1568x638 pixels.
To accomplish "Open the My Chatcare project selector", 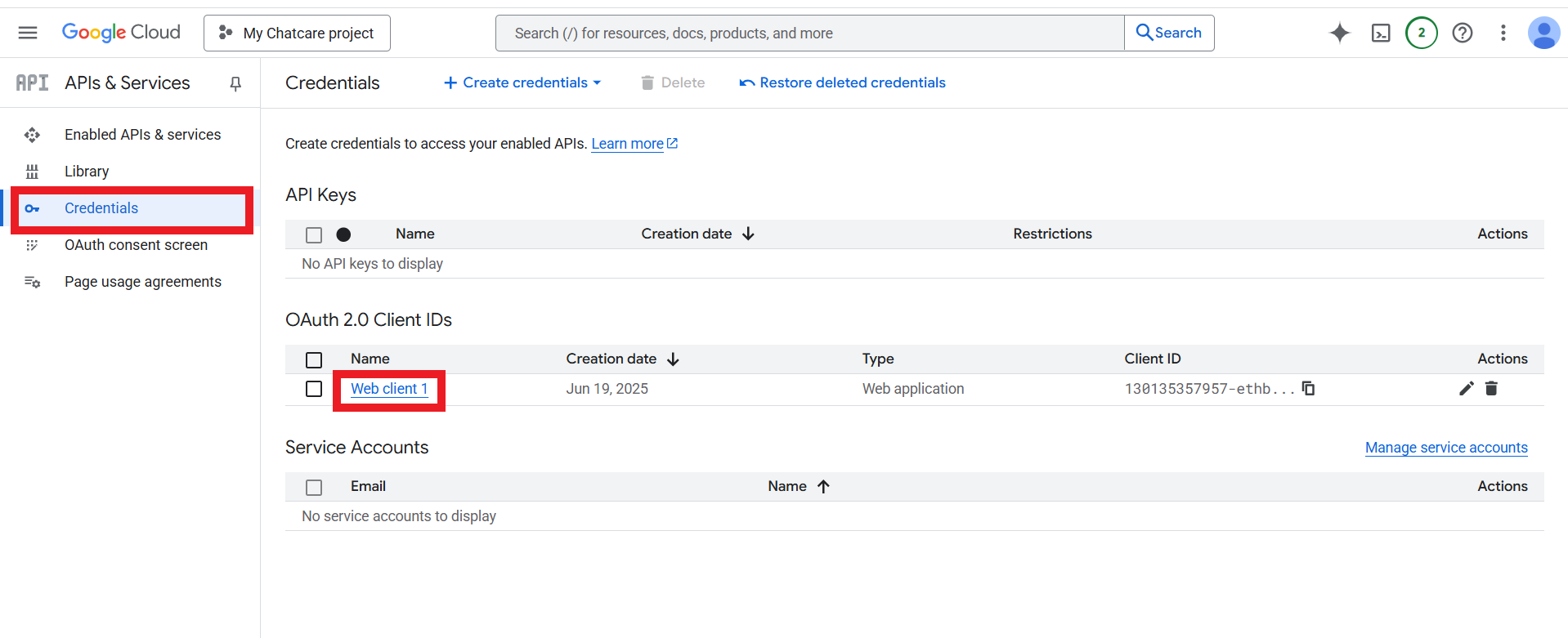I will [x=297, y=33].
